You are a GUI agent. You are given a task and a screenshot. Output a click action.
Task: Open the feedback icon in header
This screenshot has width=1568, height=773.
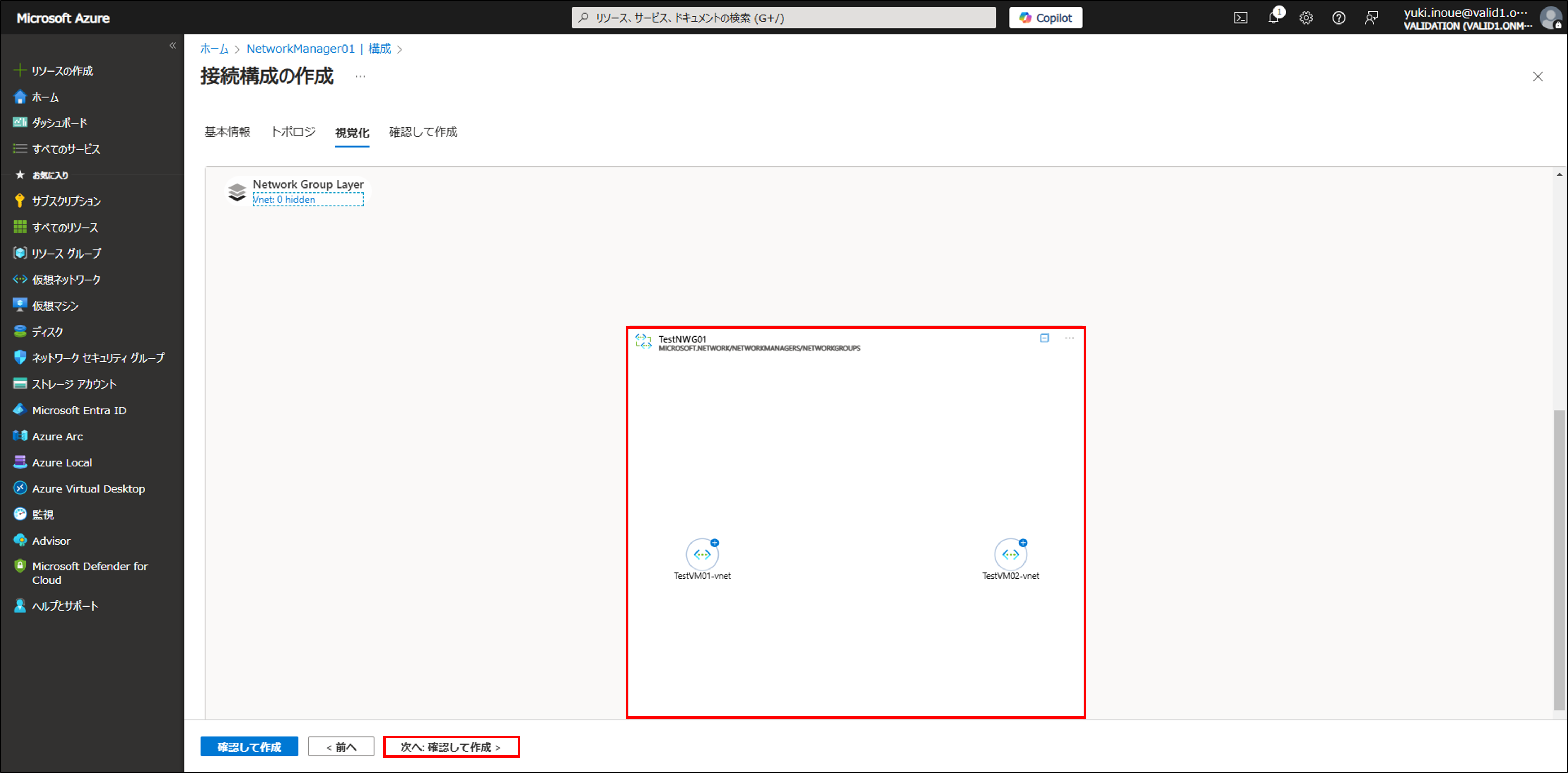[x=1371, y=18]
